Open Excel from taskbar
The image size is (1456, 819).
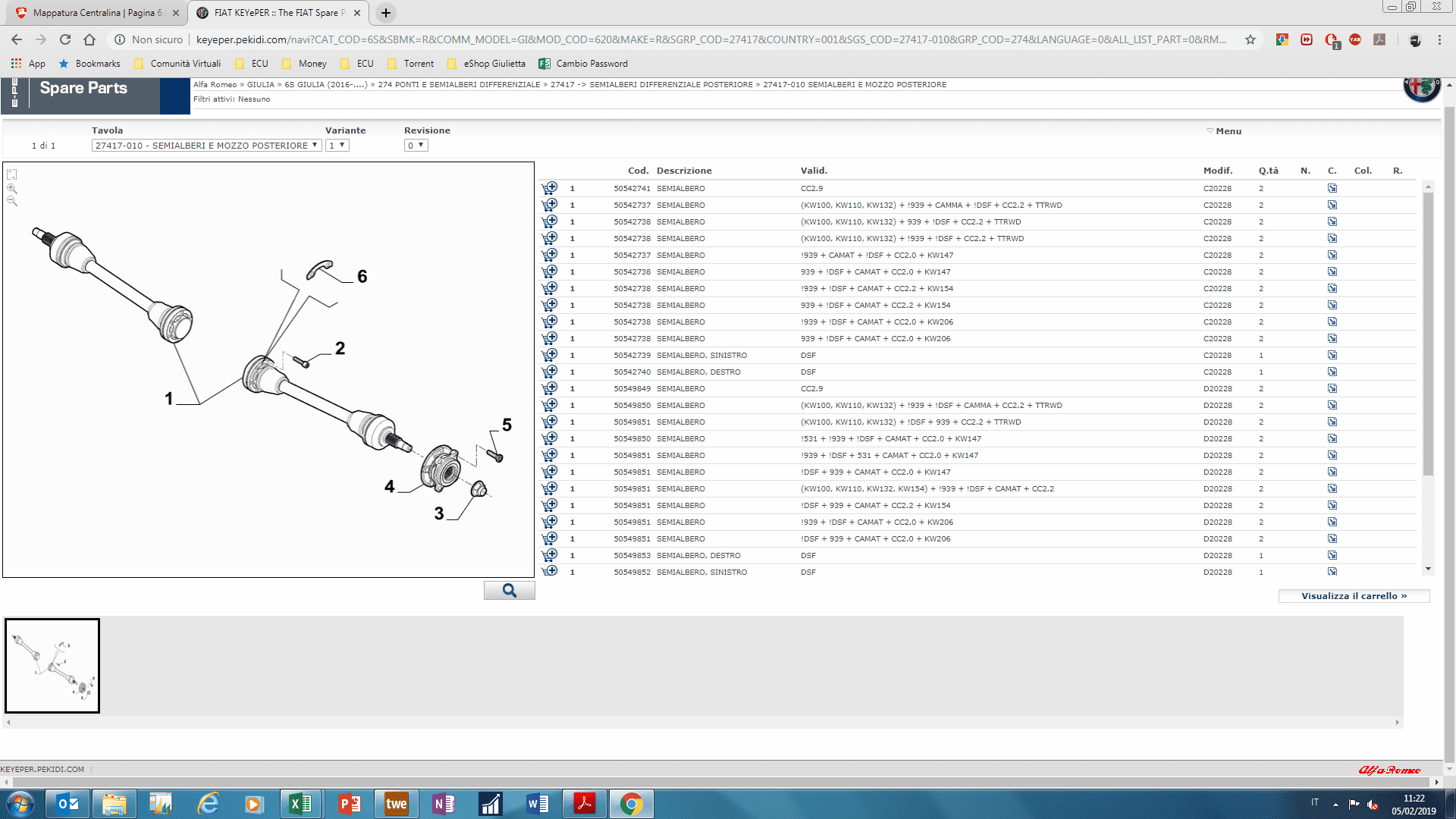[301, 804]
